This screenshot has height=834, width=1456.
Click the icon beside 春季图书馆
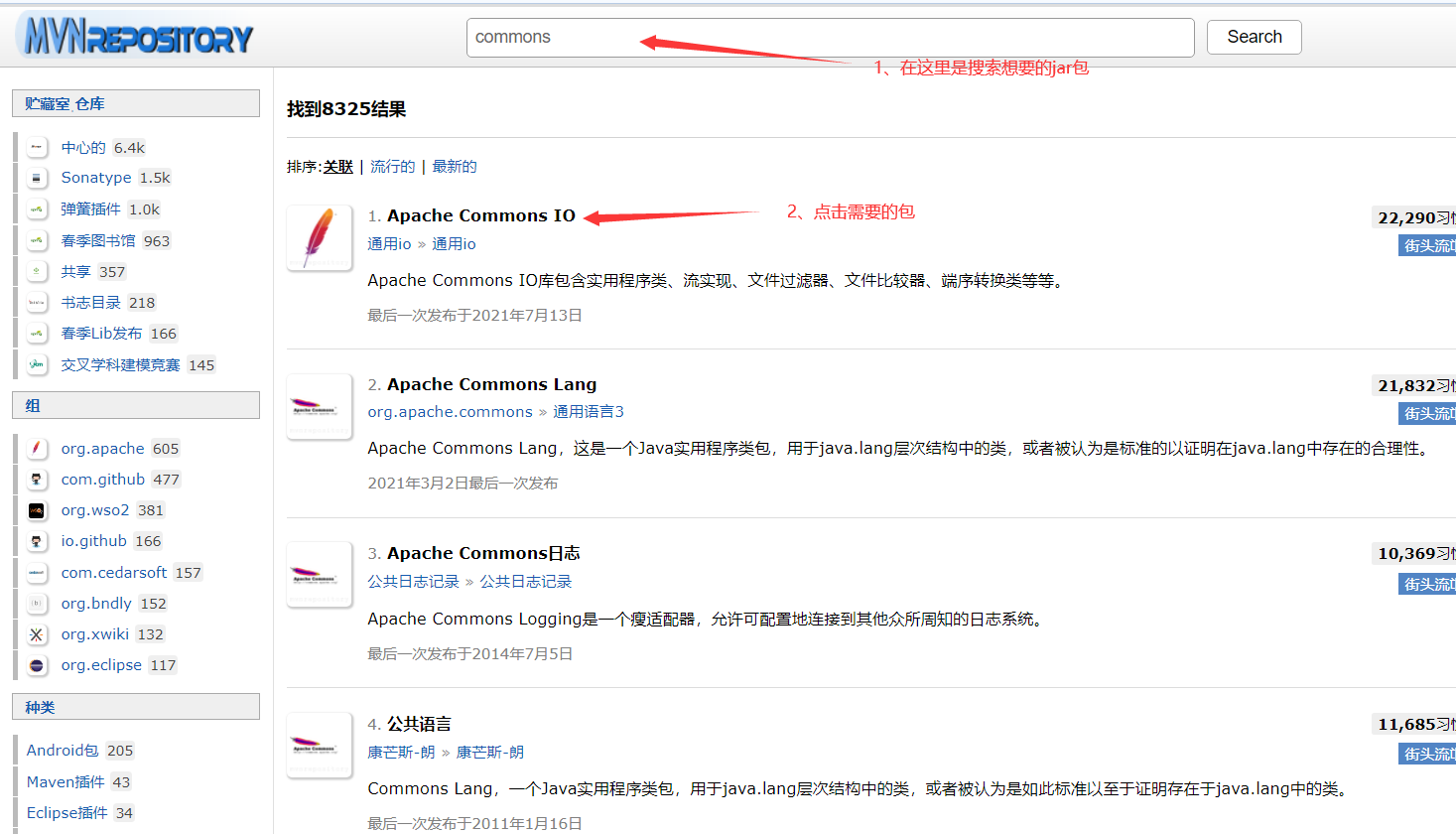37,240
